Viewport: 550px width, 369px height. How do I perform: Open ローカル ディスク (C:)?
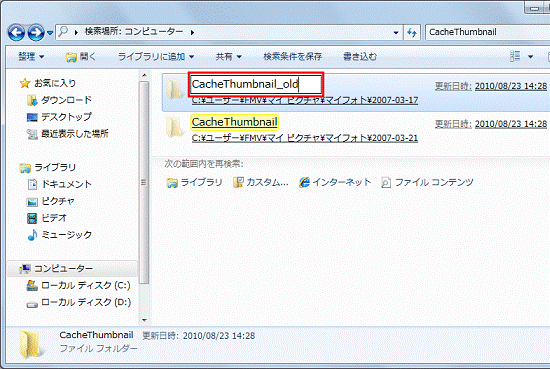tap(86, 286)
